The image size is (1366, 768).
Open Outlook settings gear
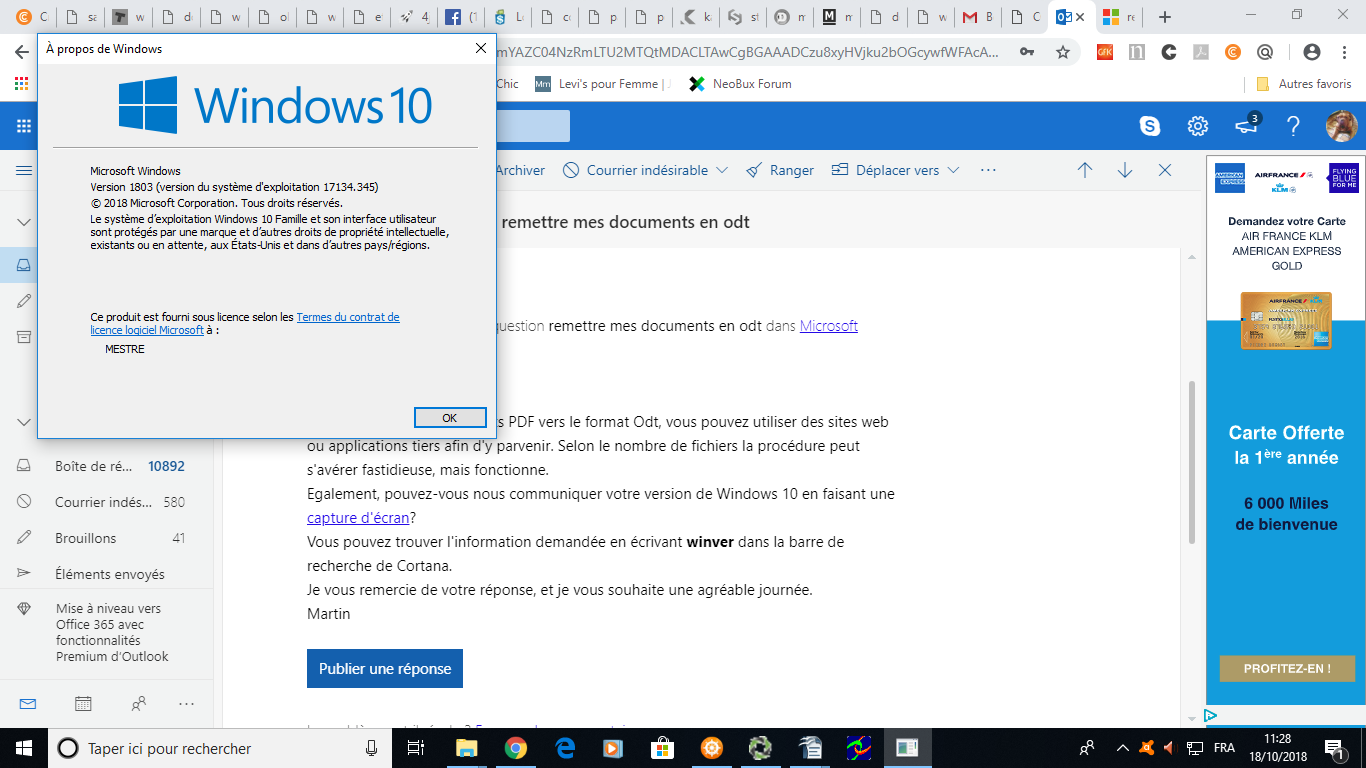[1197, 126]
